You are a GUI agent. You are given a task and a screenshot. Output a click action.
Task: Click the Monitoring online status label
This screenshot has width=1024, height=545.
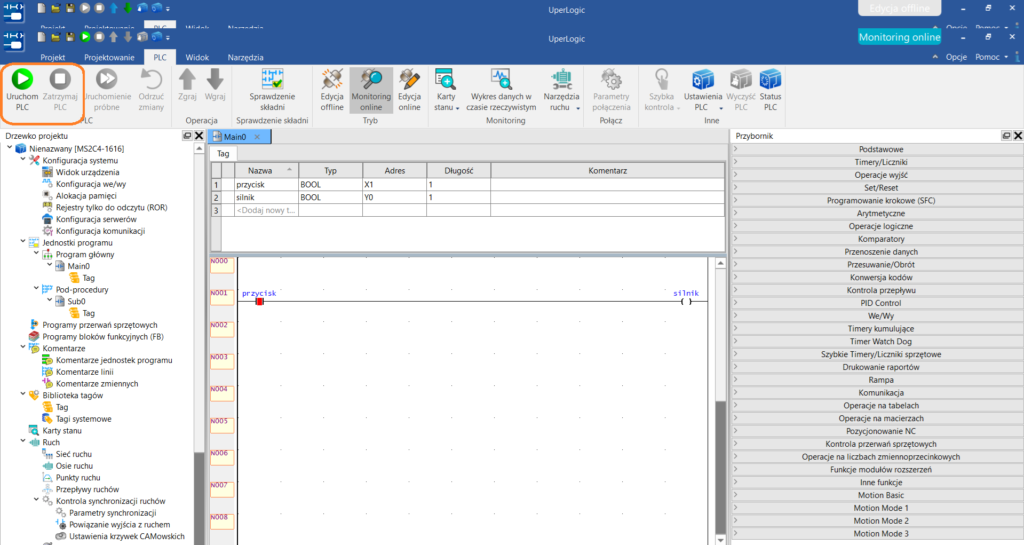tap(899, 37)
